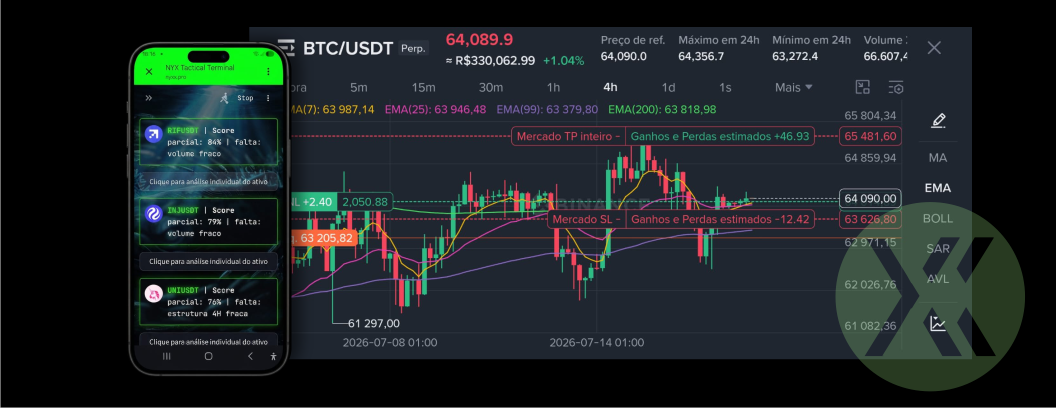Select the AVL indicator
The image size is (1056, 408).
(937, 279)
